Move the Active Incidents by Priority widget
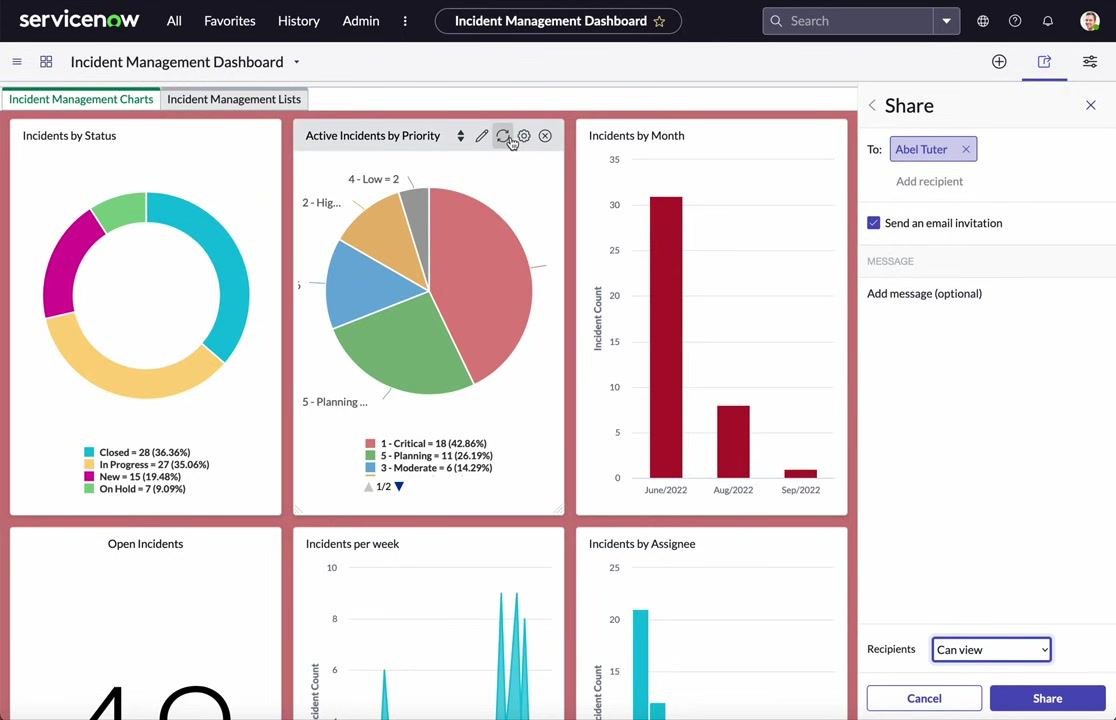Screen dimensions: 1116x720 tap(460, 136)
